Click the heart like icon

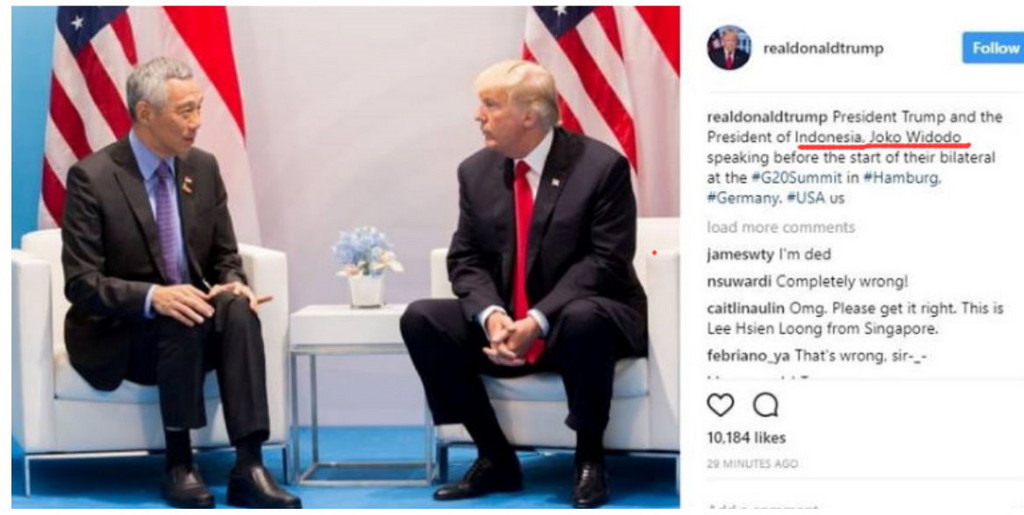(x=720, y=405)
